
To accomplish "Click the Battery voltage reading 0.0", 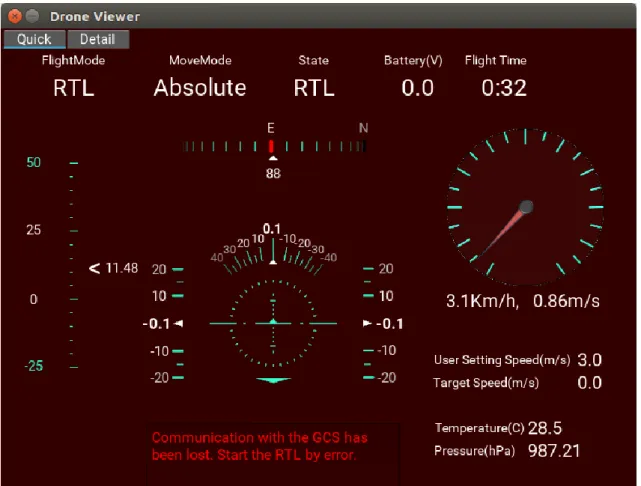I will tap(417, 88).
